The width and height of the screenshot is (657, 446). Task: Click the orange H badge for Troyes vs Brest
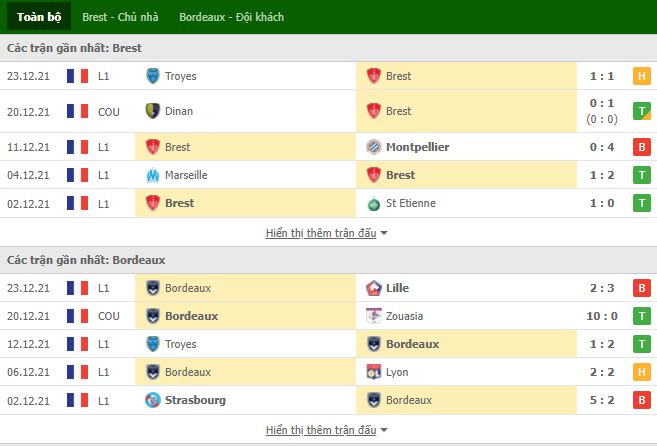pyautogui.click(x=641, y=76)
